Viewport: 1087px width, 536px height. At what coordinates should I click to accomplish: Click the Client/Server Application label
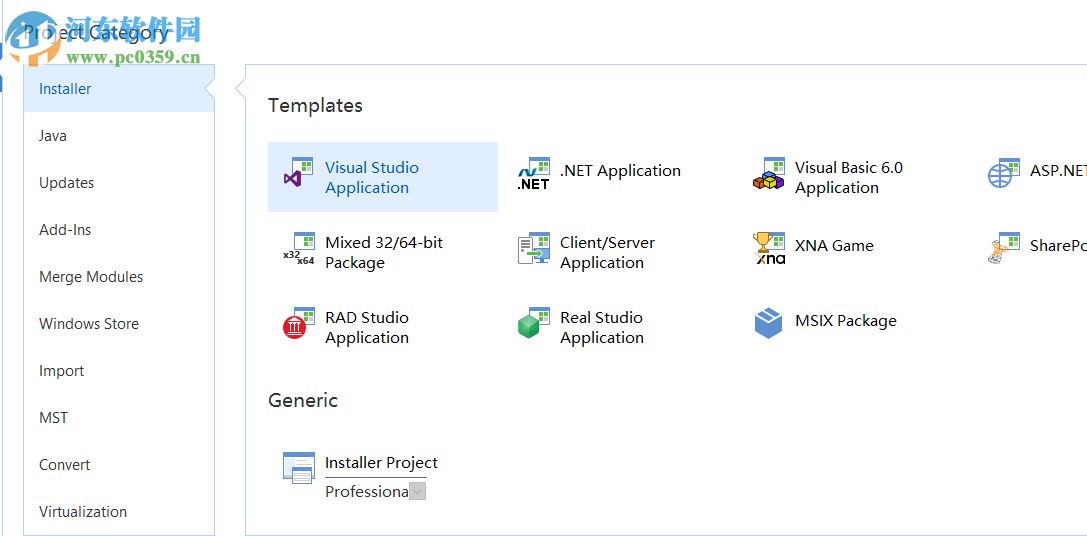pos(607,252)
